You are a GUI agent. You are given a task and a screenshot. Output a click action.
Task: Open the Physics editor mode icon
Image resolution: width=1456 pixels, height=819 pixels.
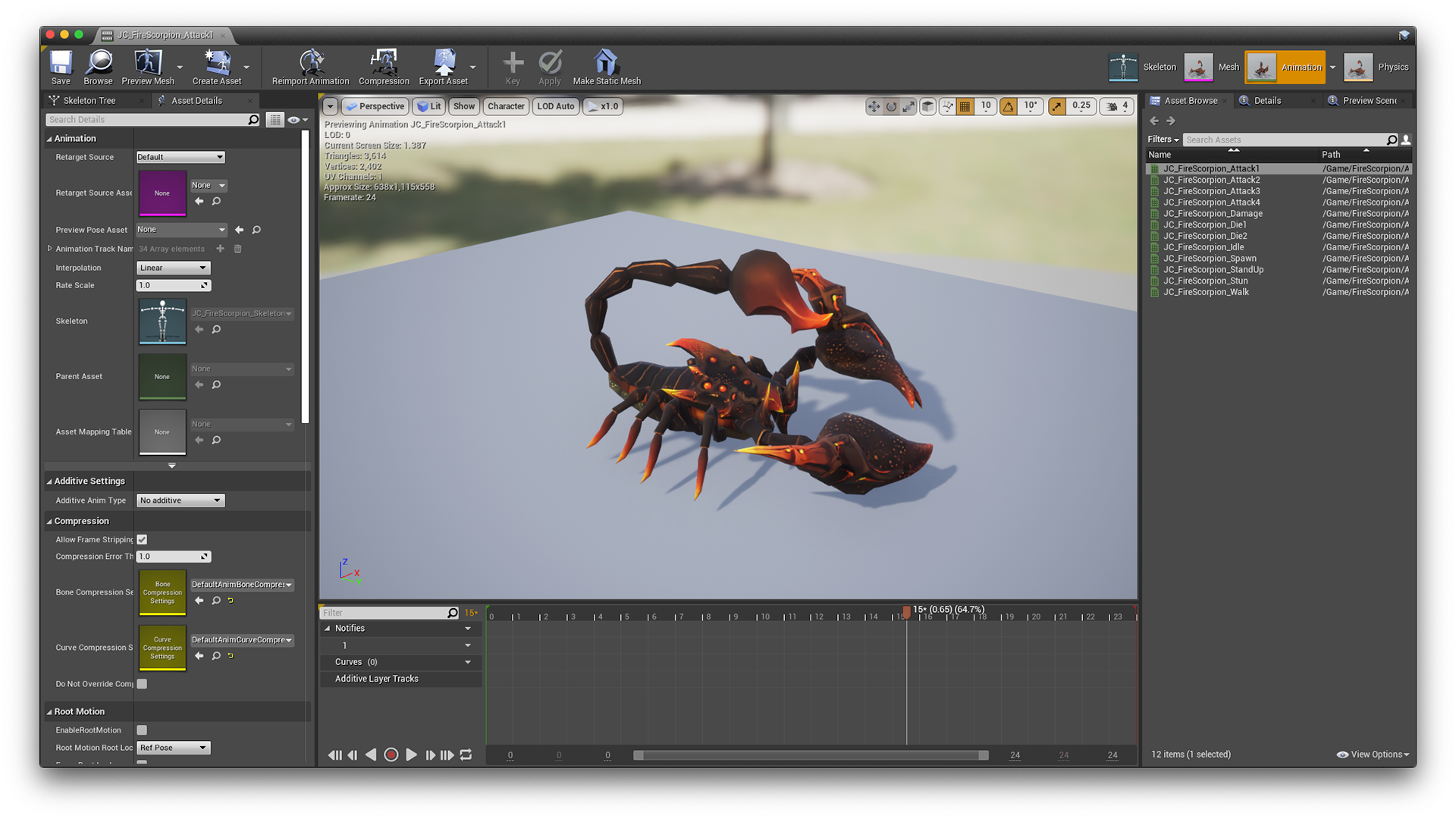point(1358,67)
